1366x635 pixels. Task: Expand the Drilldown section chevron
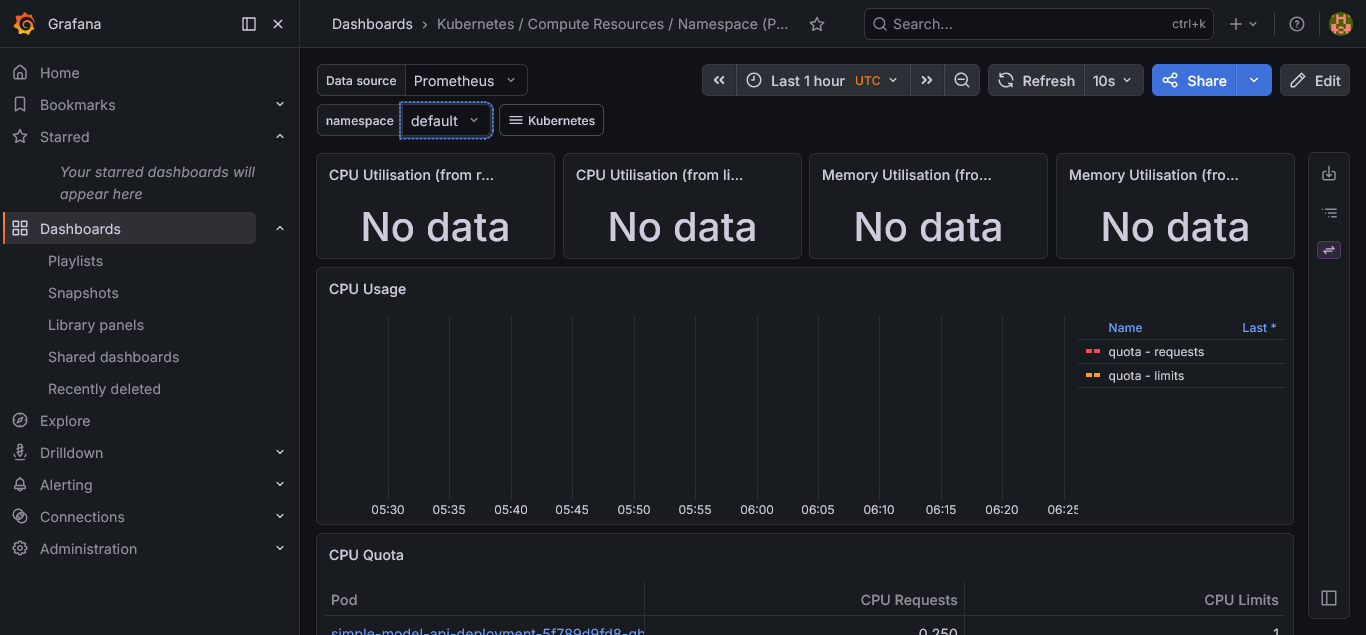[x=280, y=453]
